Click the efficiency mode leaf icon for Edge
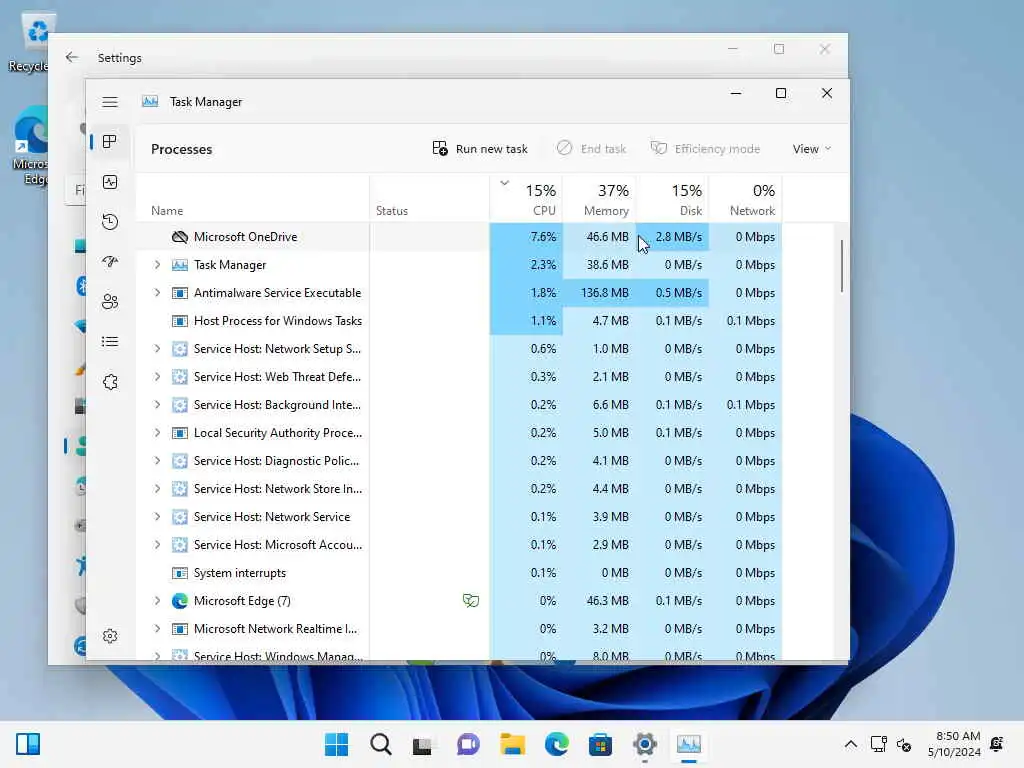The image size is (1024, 768). pyautogui.click(x=470, y=600)
